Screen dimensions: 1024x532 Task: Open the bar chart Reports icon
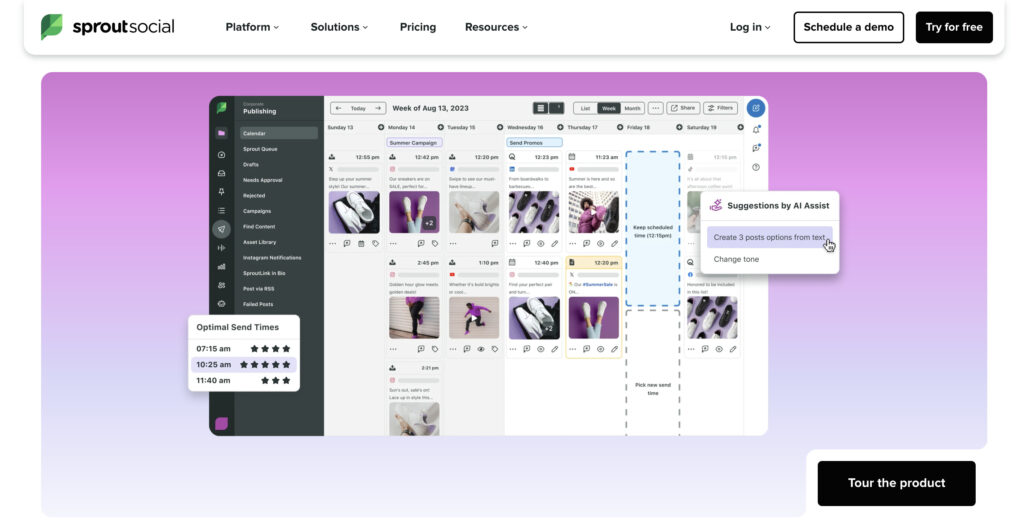(221, 266)
